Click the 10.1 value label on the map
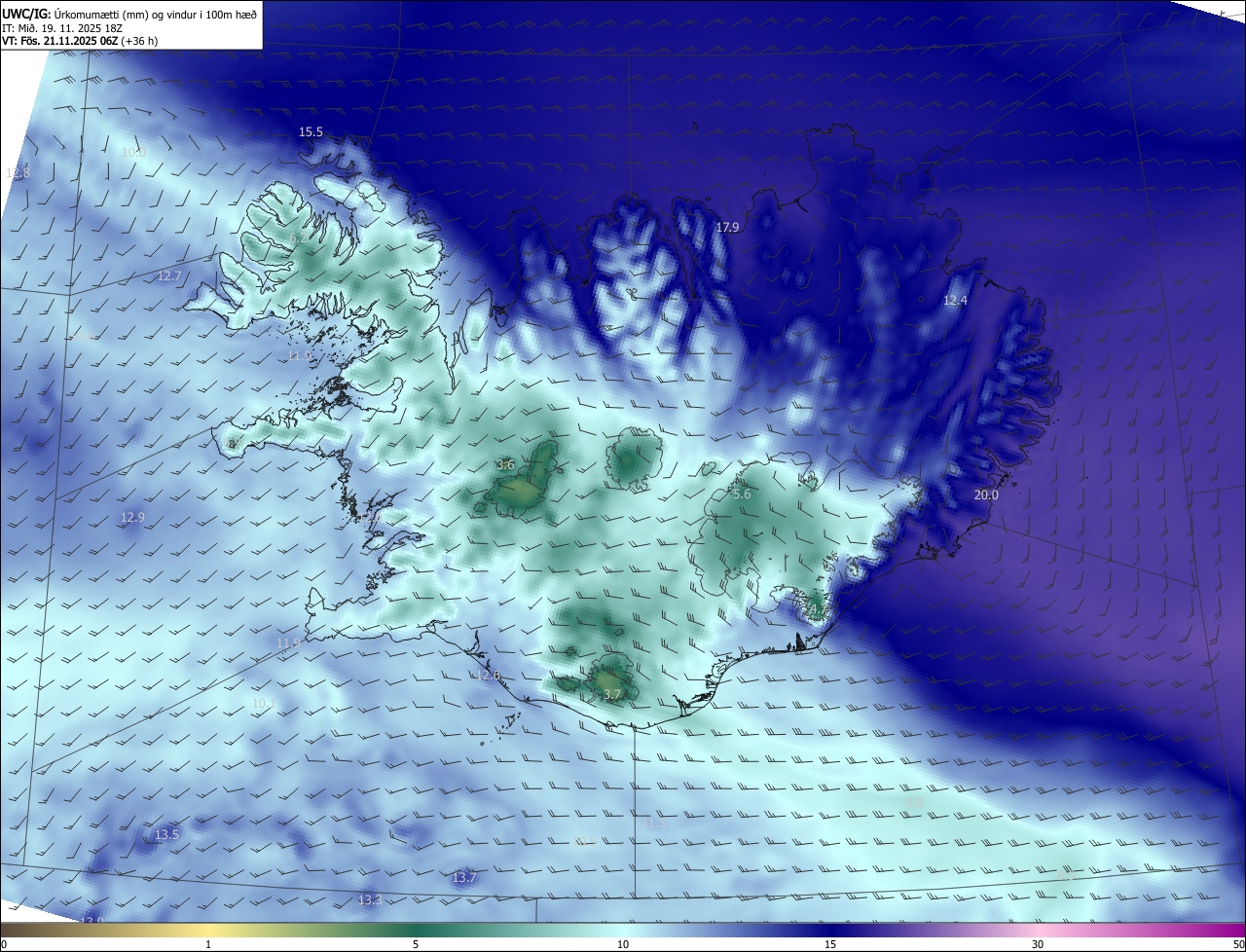Image resolution: width=1246 pixels, height=952 pixels. tap(264, 703)
